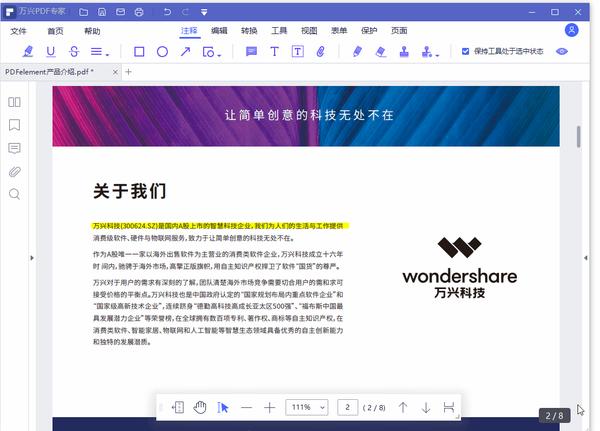Open the 111% zoom level dropdown
600x431 pixels.
[x=307, y=407]
